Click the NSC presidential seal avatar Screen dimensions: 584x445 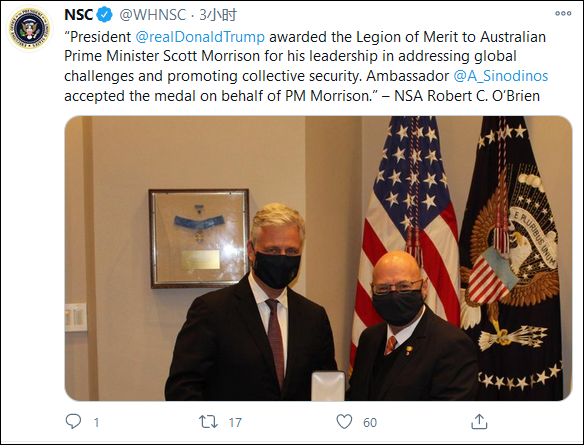tap(29, 29)
